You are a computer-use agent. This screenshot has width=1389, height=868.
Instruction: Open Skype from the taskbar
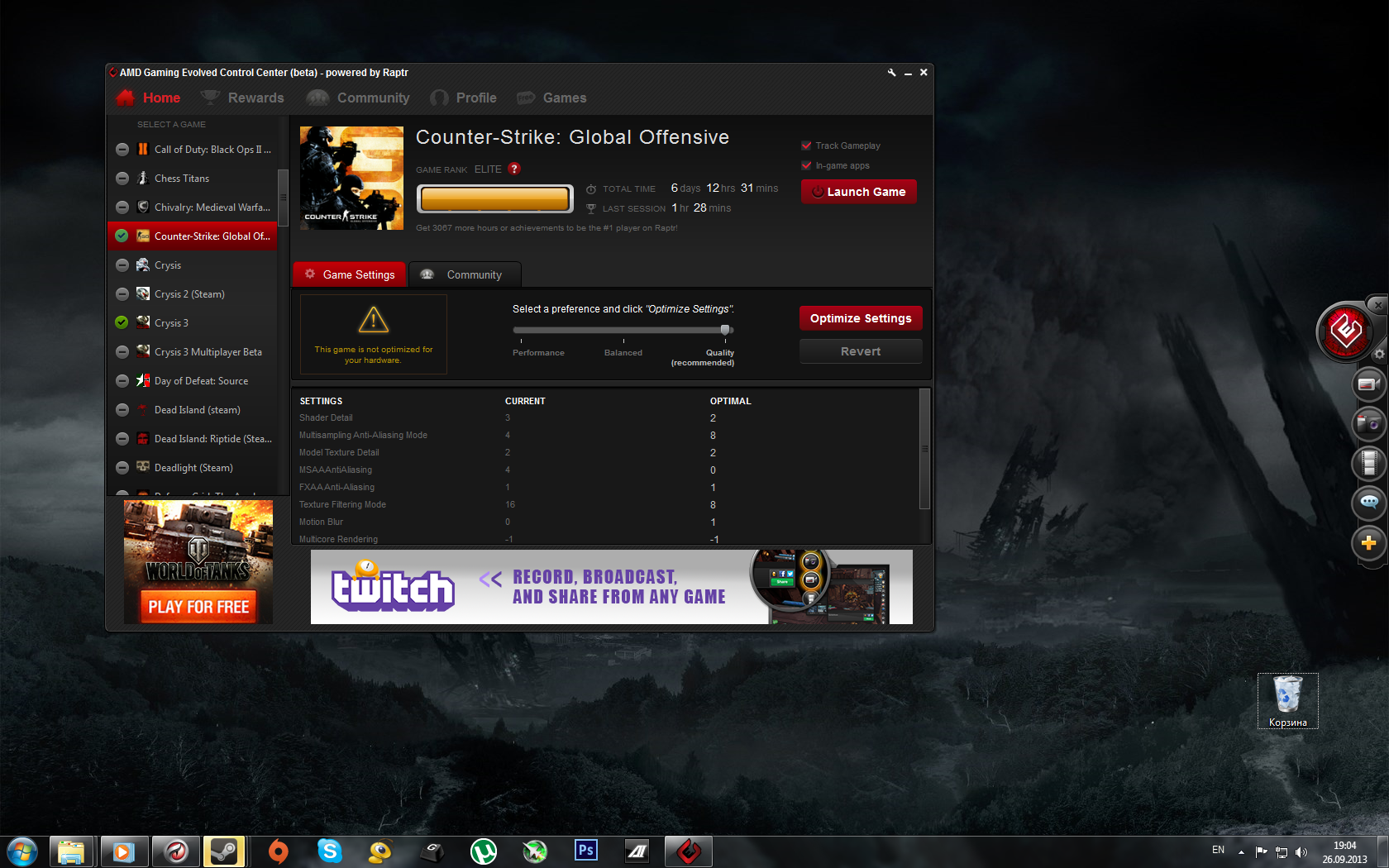[329, 851]
